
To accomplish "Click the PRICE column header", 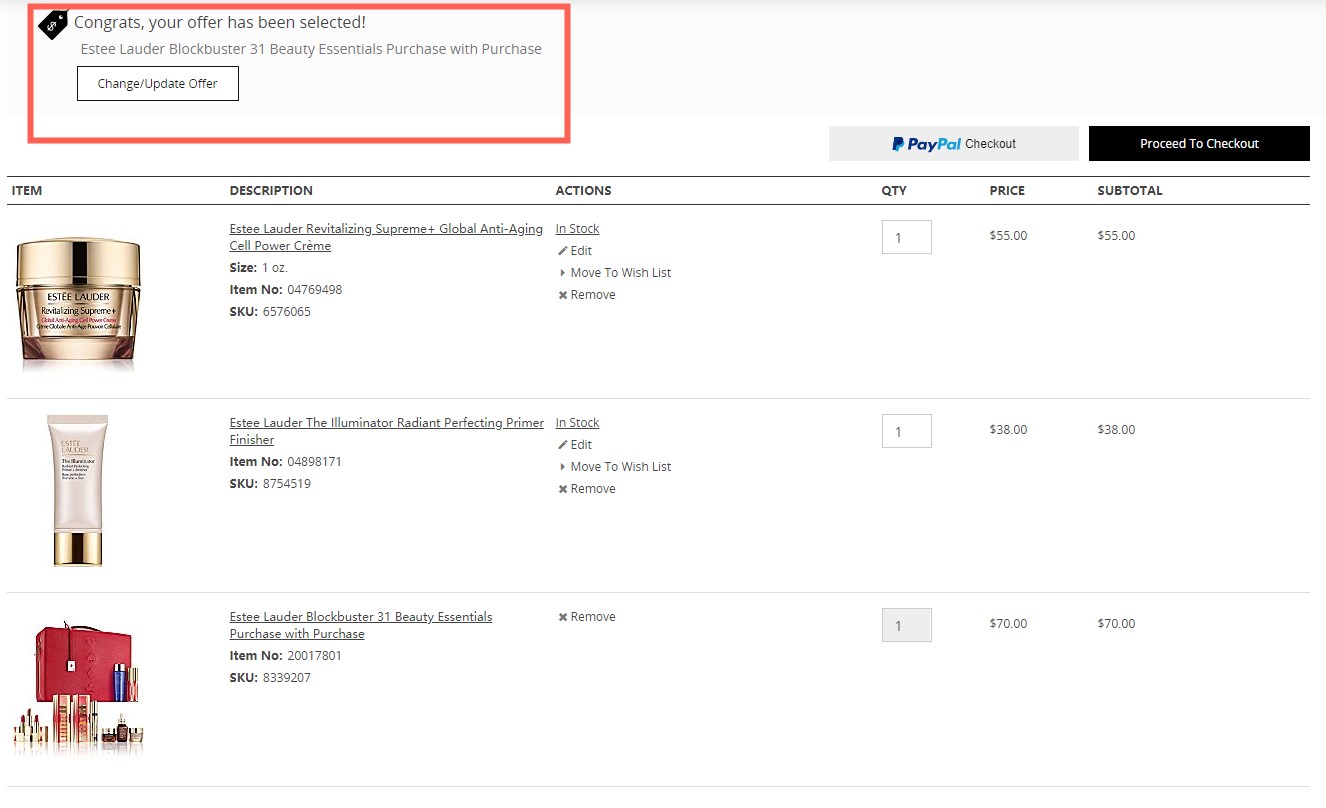I will click(x=1007, y=191).
